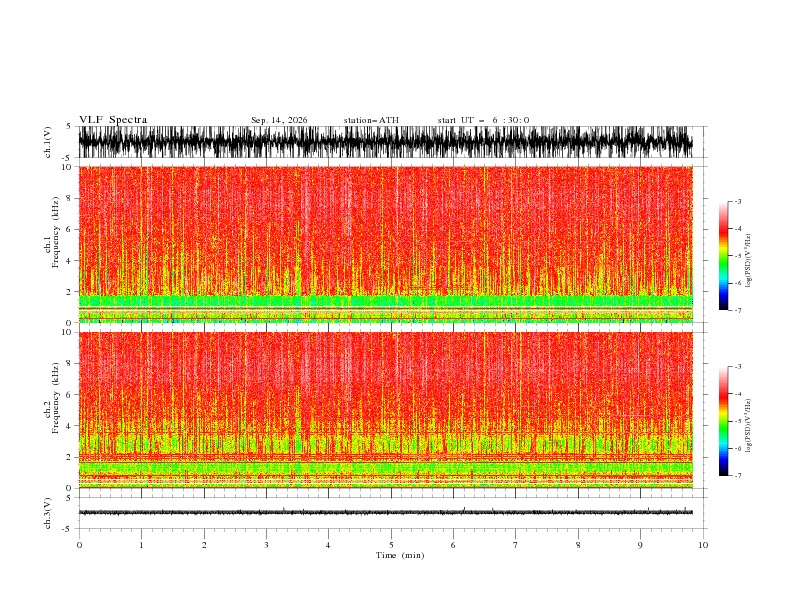
Task: Click the 10 minute tick label
Action: [703, 545]
